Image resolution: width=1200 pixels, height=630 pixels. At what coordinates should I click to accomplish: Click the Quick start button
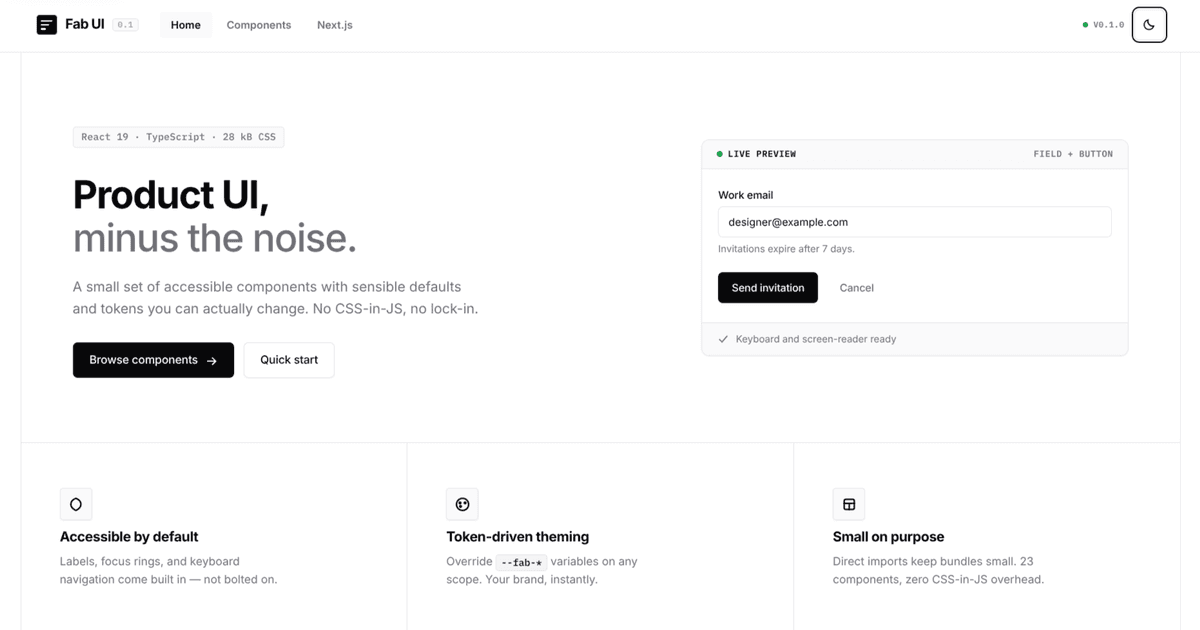coord(289,360)
